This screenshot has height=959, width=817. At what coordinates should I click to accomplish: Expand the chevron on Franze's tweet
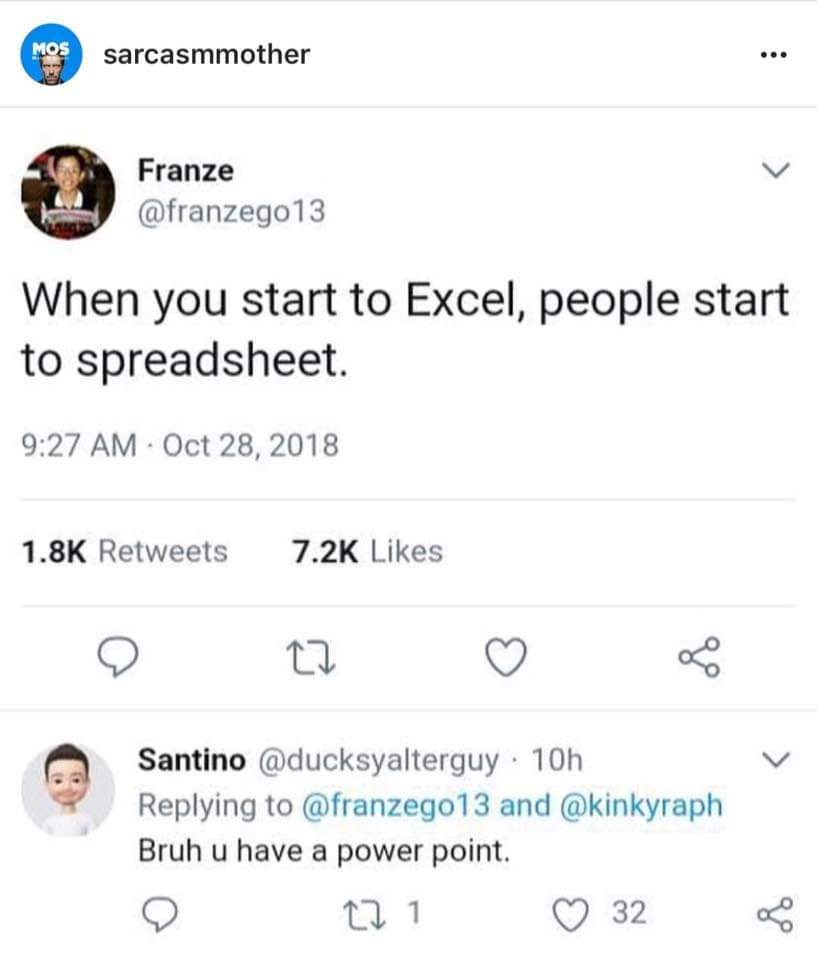pyautogui.click(x=771, y=173)
